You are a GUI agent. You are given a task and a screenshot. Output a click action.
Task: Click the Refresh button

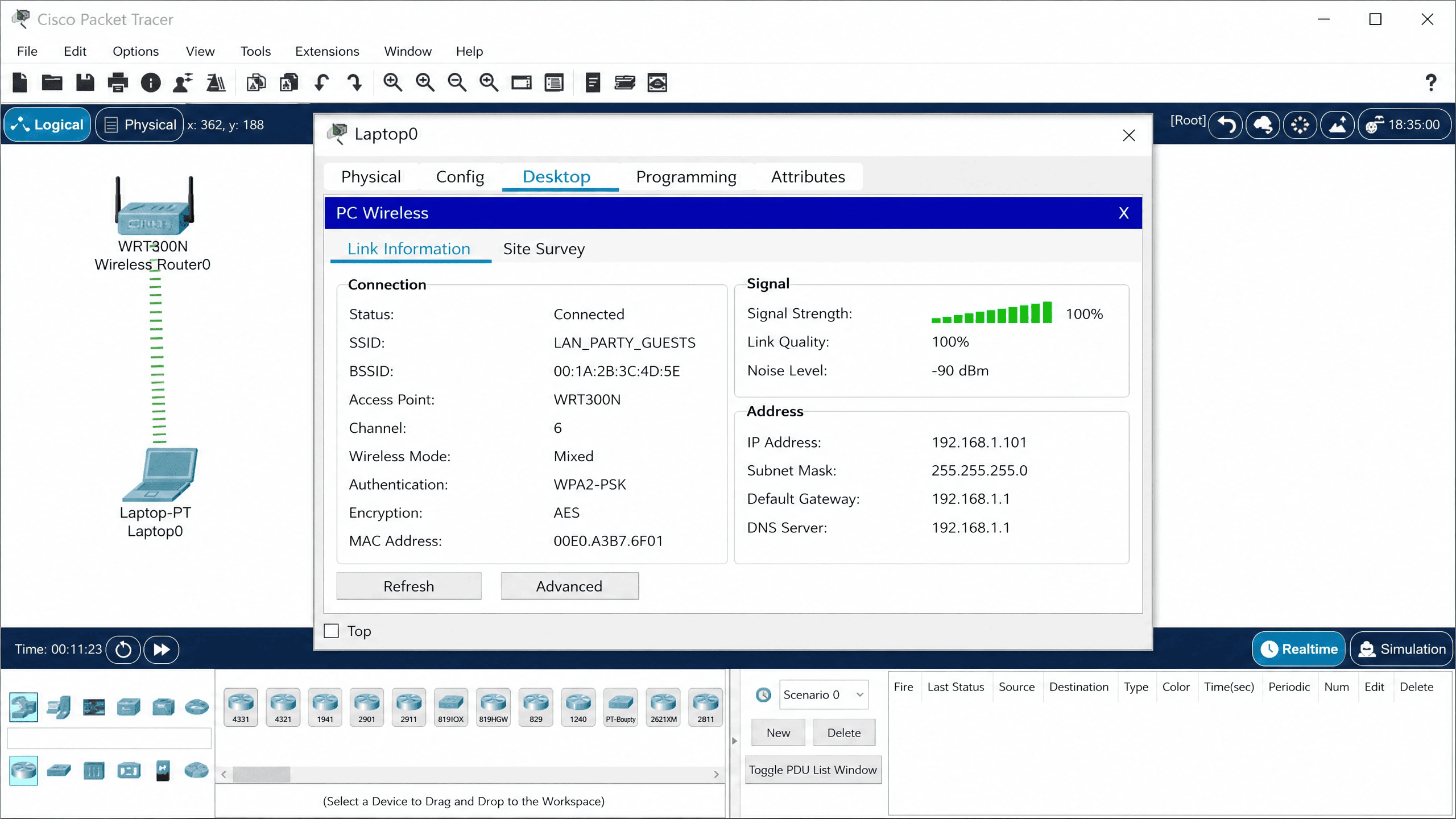tap(409, 586)
